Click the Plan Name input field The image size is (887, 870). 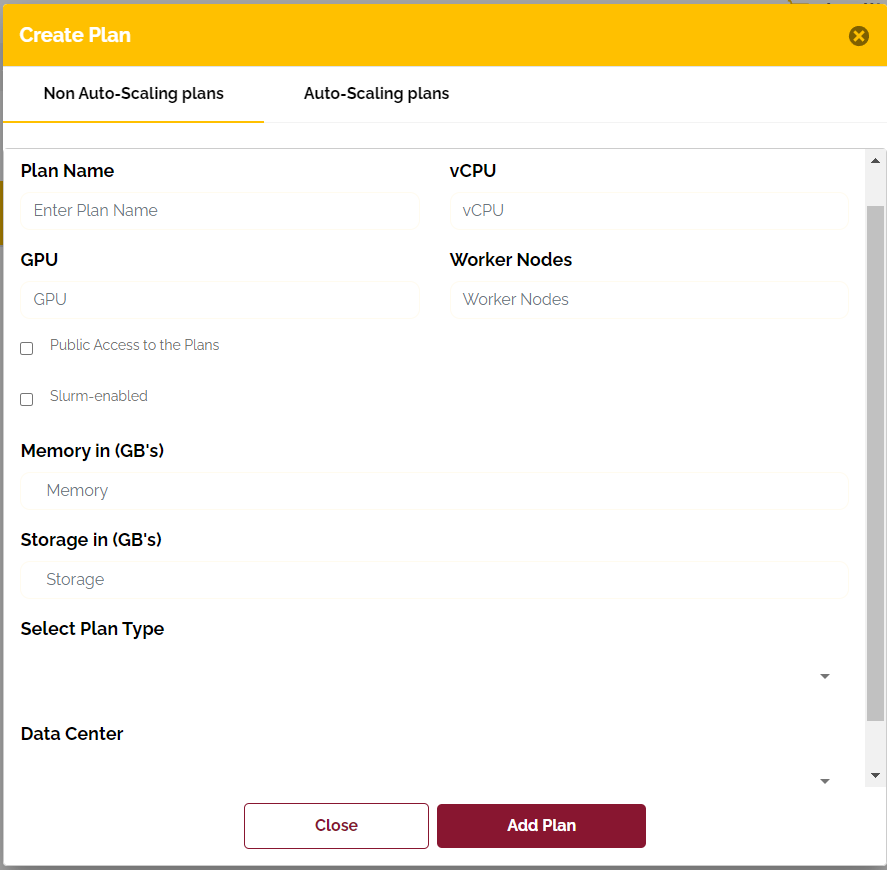click(220, 211)
